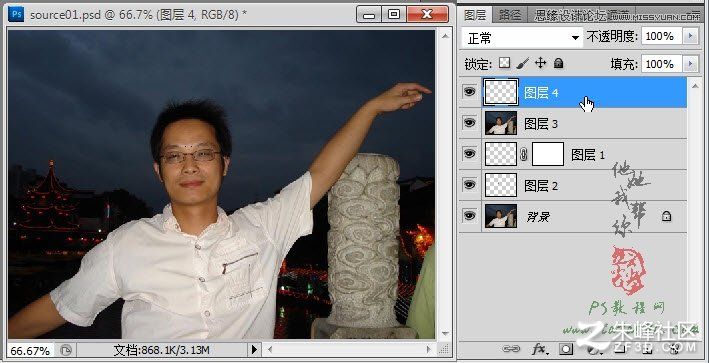Toggle visibility of 图层 3
This screenshot has height=363, width=709.
tap(470, 123)
